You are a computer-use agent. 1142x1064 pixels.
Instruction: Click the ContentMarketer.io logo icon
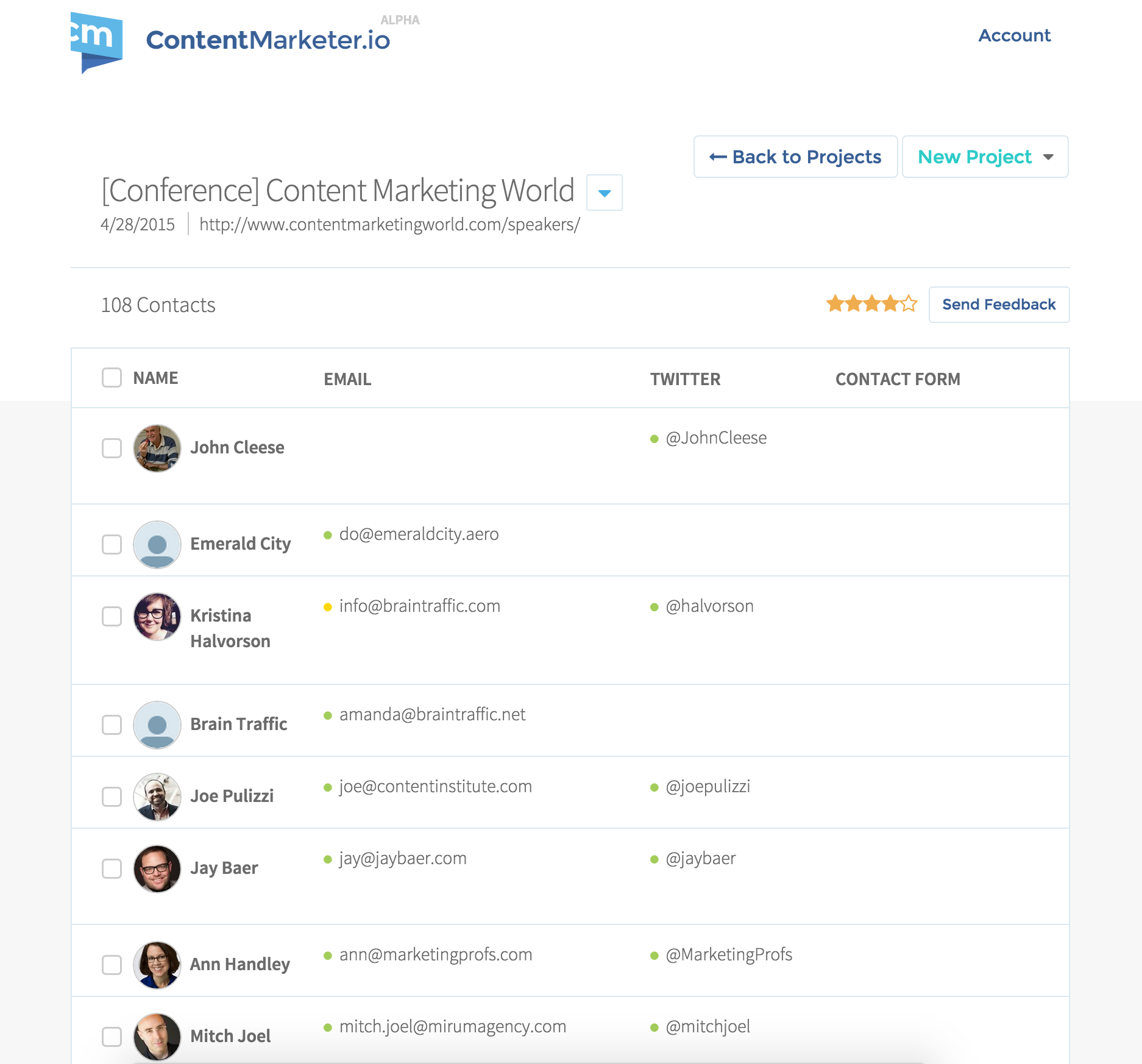[96, 42]
